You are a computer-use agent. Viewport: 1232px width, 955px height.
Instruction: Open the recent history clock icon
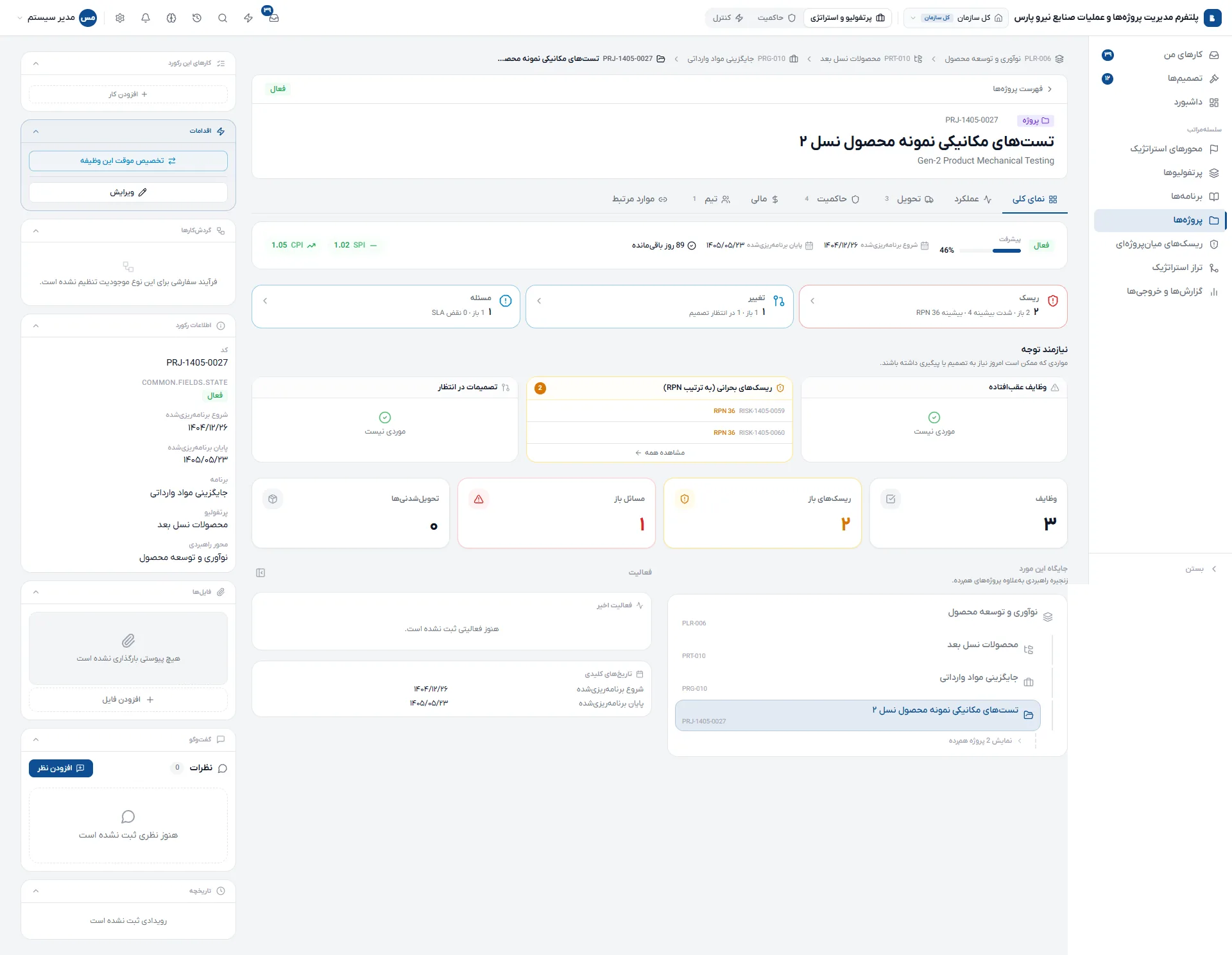[x=197, y=18]
